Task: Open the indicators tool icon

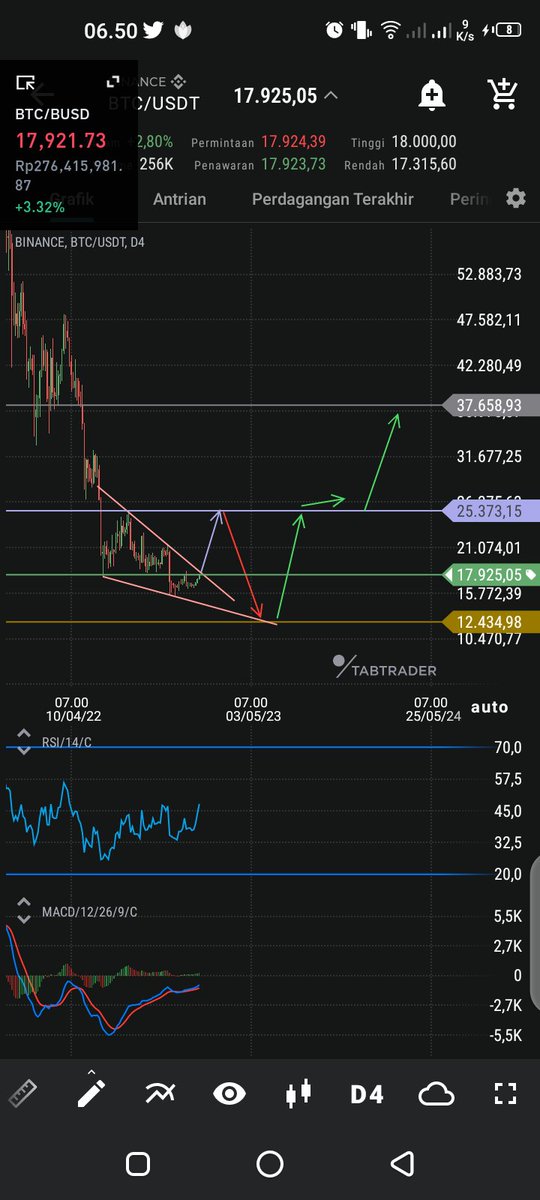Action: pos(160,1094)
